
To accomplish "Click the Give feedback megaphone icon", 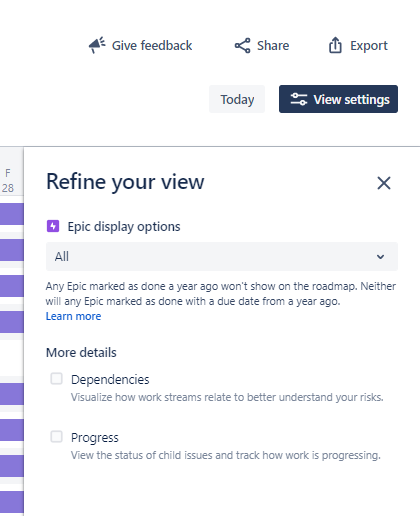I will [x=97, y=45].
